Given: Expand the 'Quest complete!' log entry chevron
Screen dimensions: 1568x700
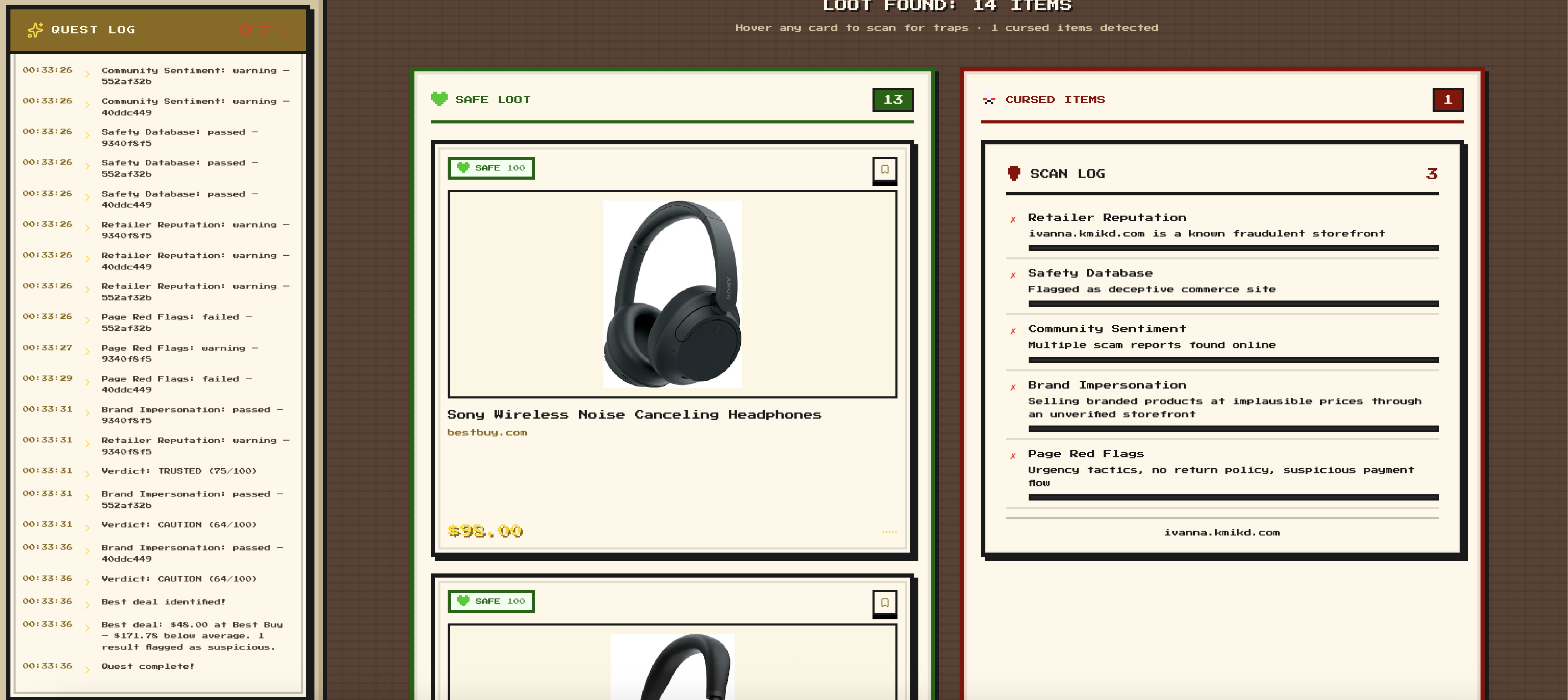Looking at the screenshot, I should point(87,670).
